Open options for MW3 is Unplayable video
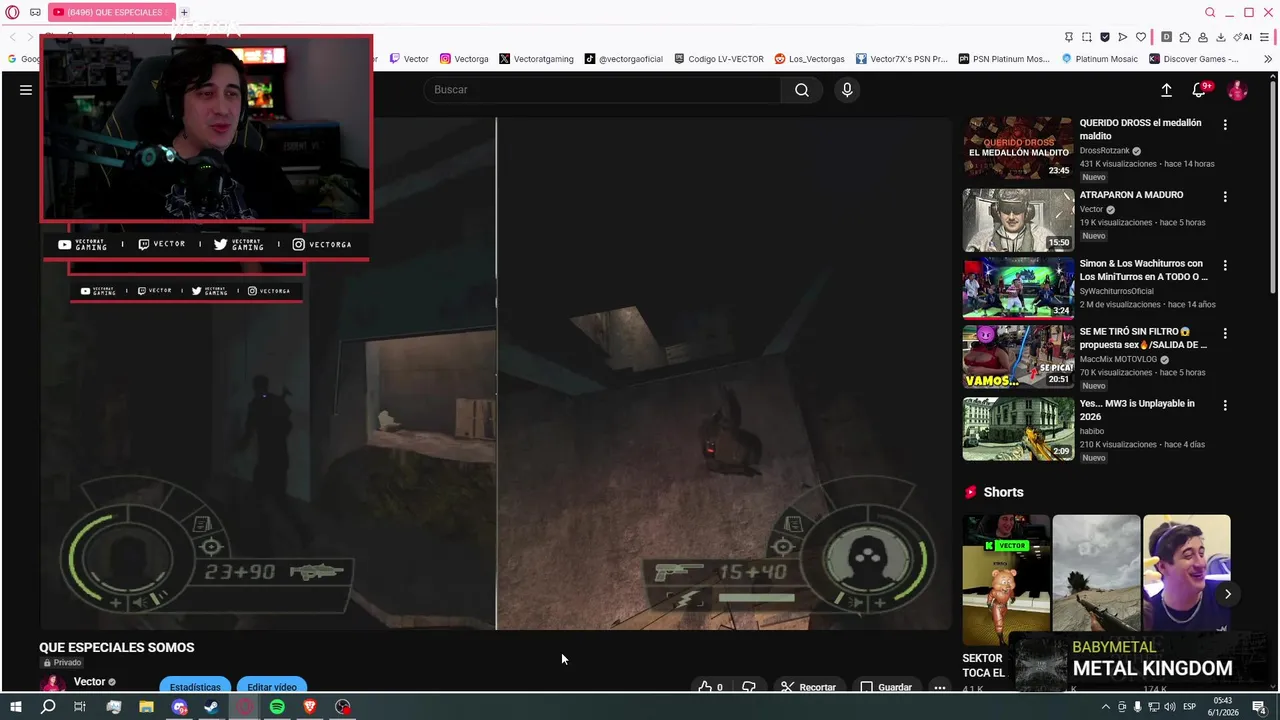The image size is (1280, 720). [1225, 405]
